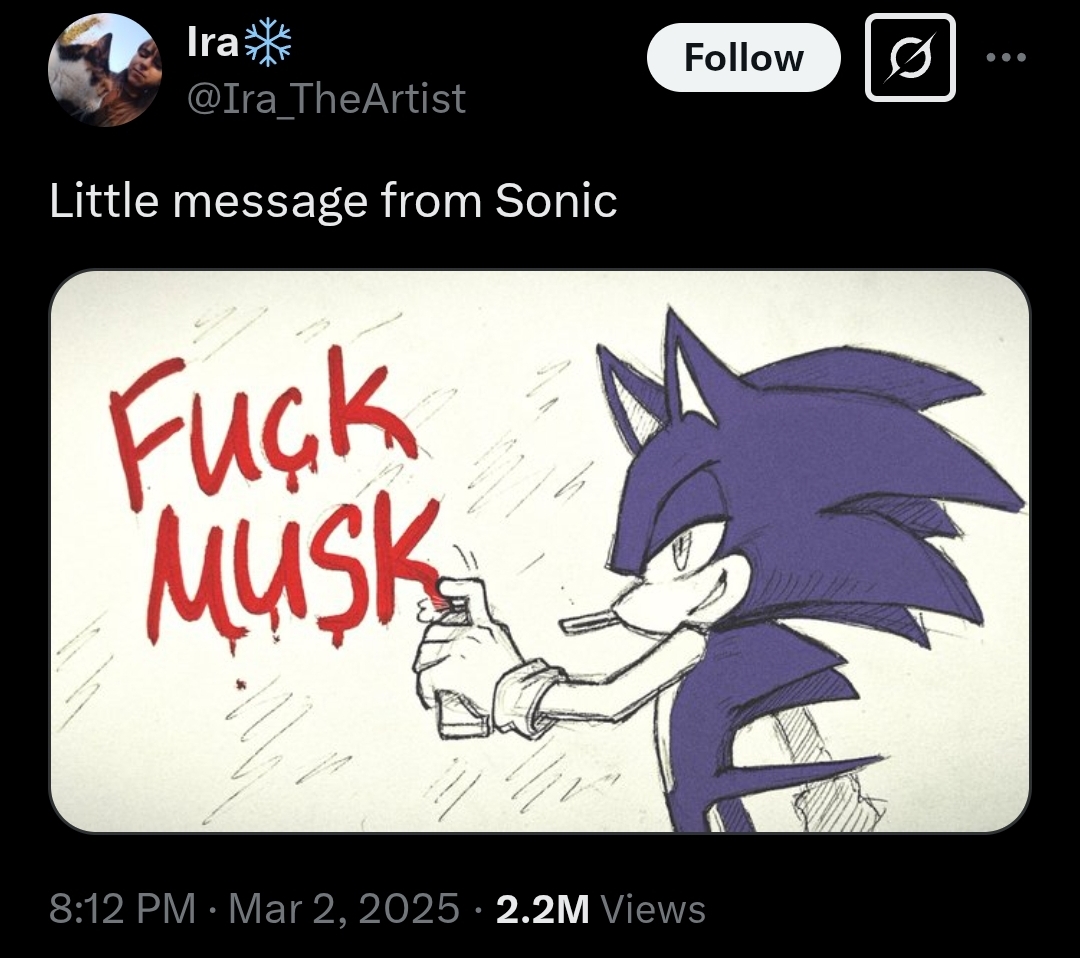Screen dimensions: 1080x958
Task: Open the @Ira_TheArtist handle link
Action: [x=326, y=98]
